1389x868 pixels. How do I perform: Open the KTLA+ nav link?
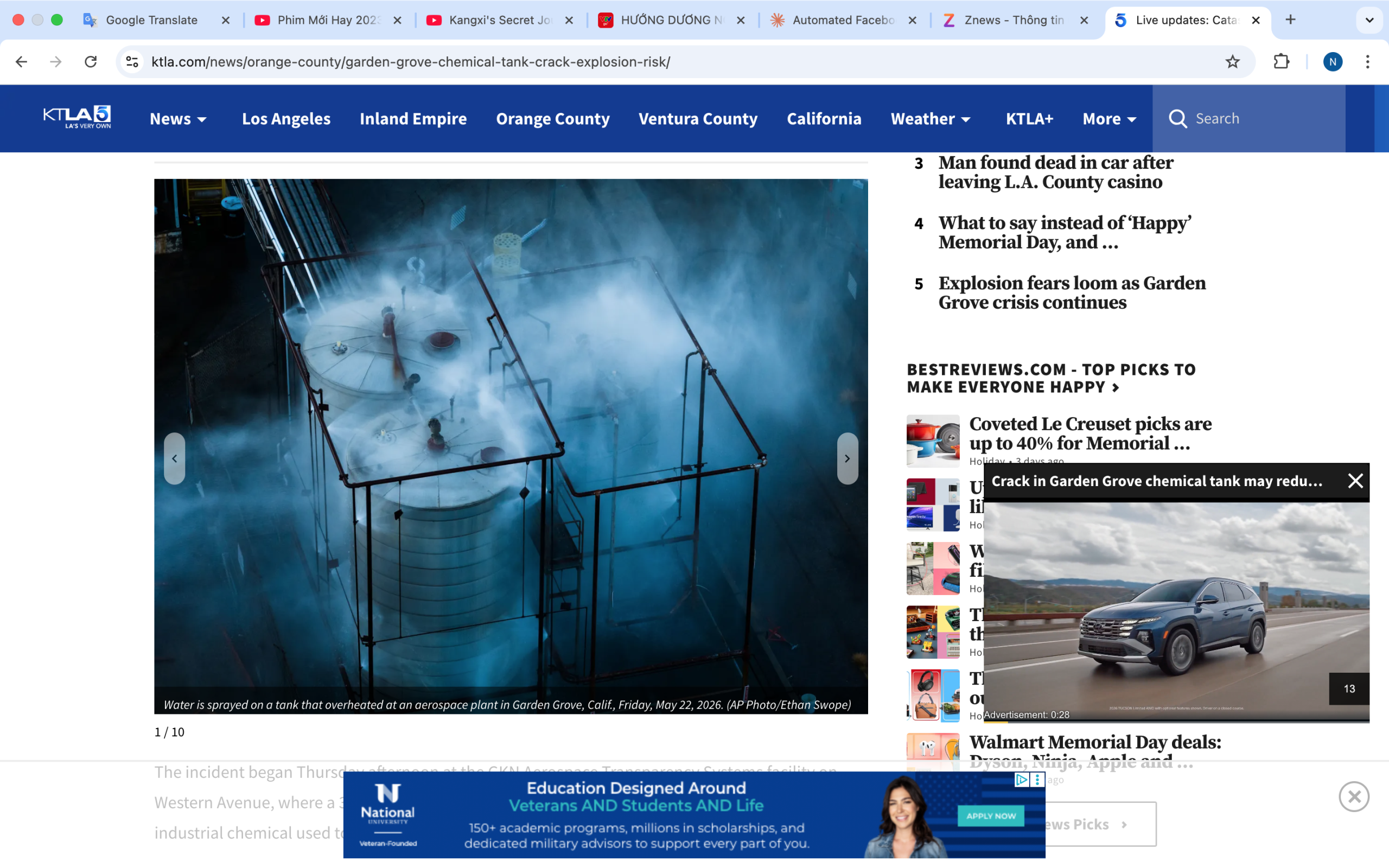tap(1029, 119)
